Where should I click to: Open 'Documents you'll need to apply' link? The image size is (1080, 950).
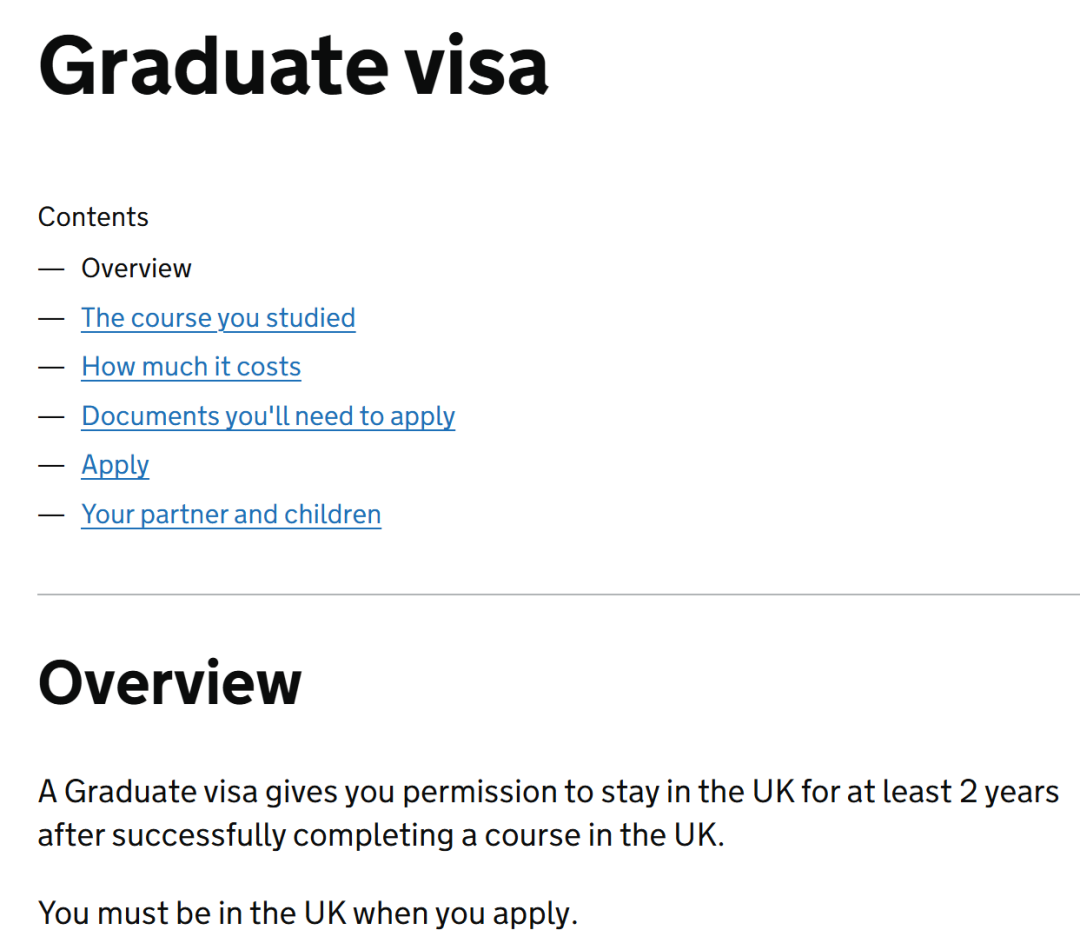pyautogui.click(x=269, y=416)
